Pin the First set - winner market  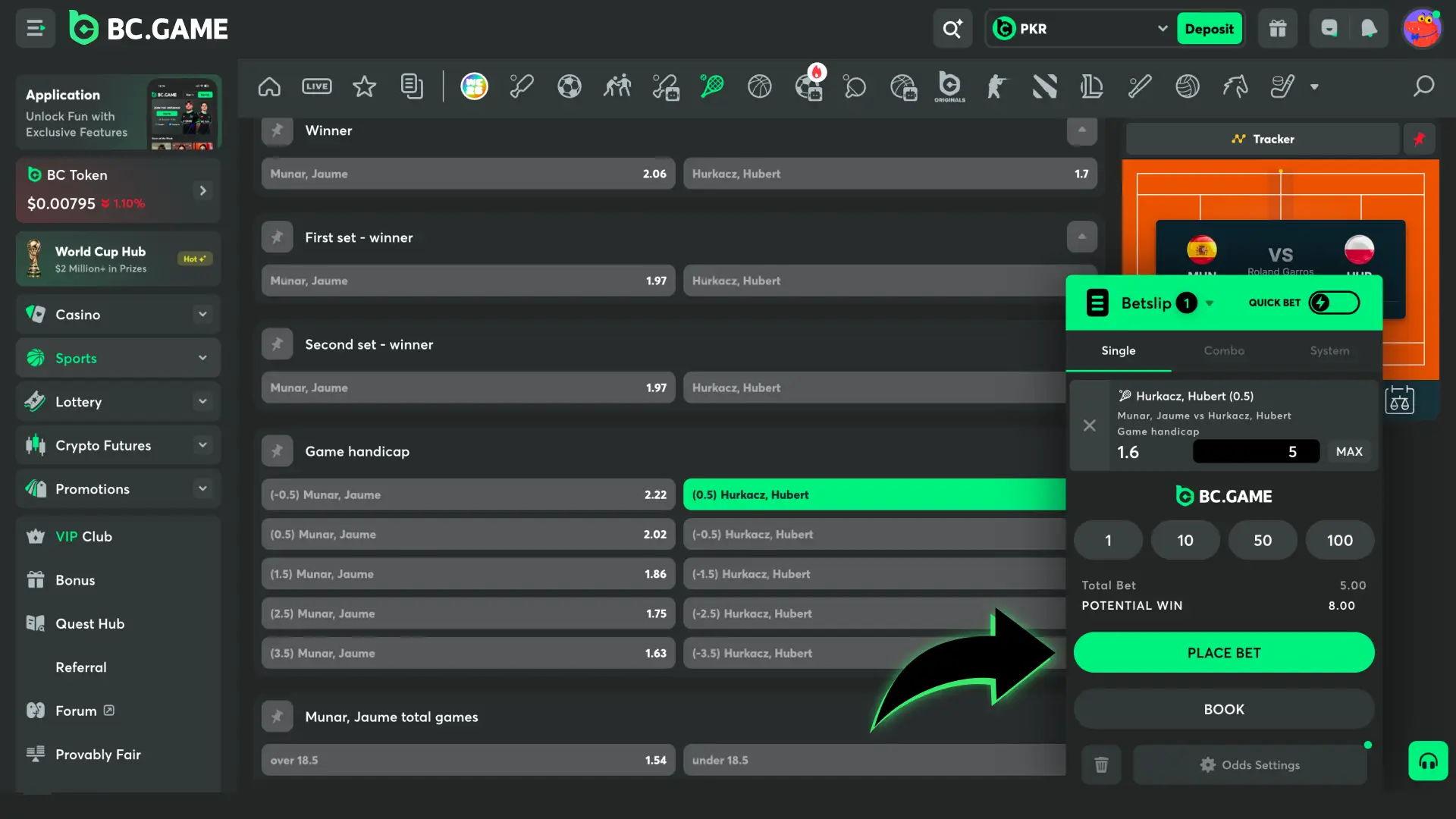[x=278, y=237]
